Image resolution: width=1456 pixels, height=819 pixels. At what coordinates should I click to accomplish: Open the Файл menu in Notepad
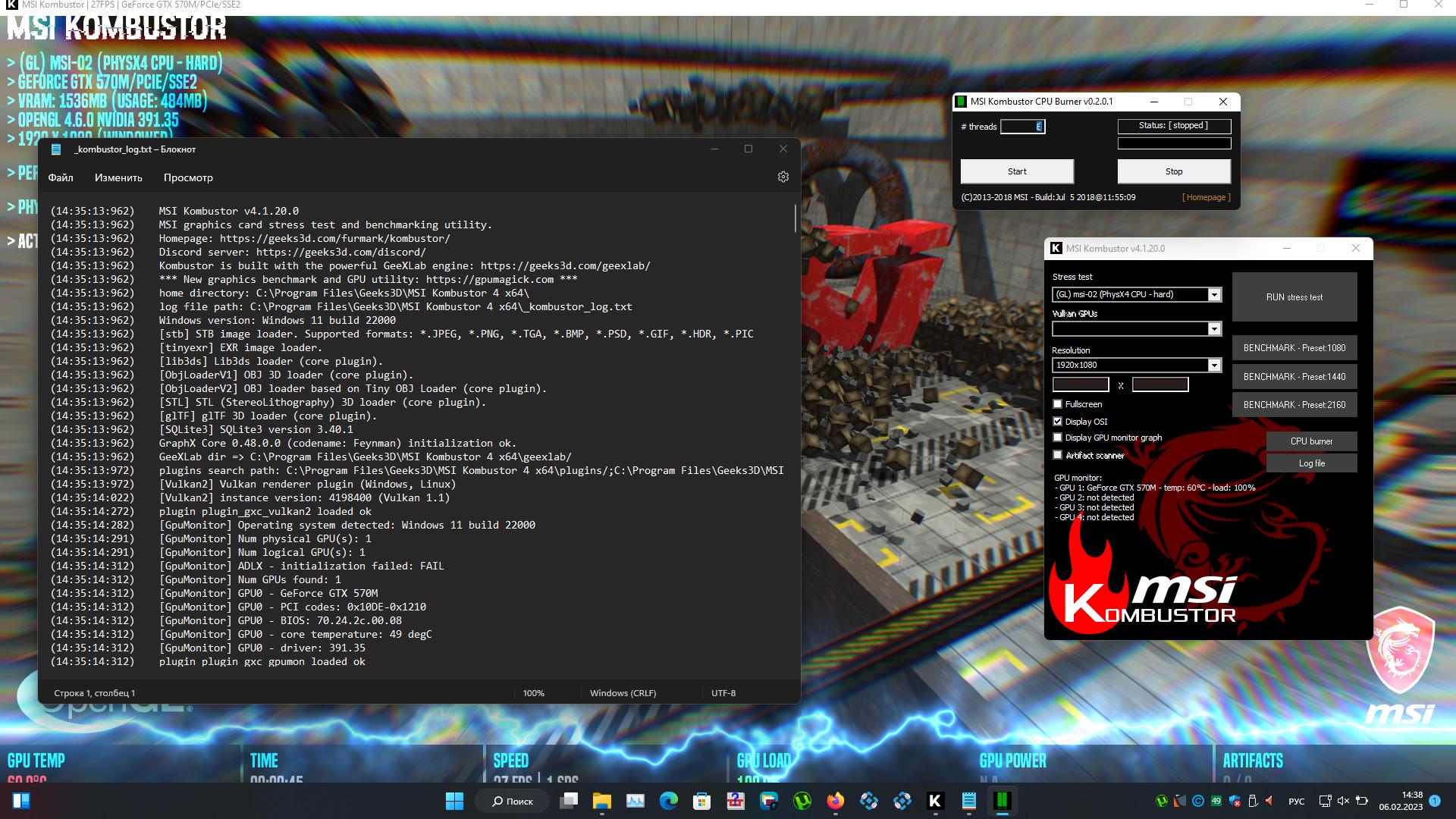pyautogui.click(x=61, y=177)
